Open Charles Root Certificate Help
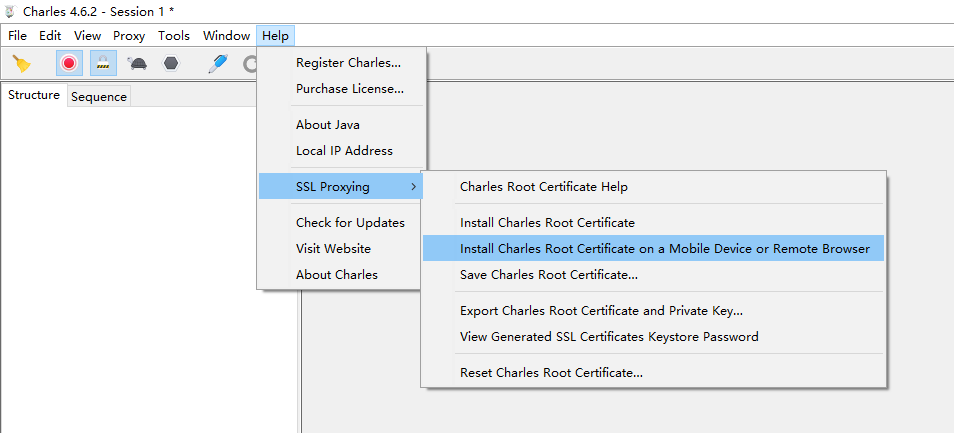 (x=544, y=187)
